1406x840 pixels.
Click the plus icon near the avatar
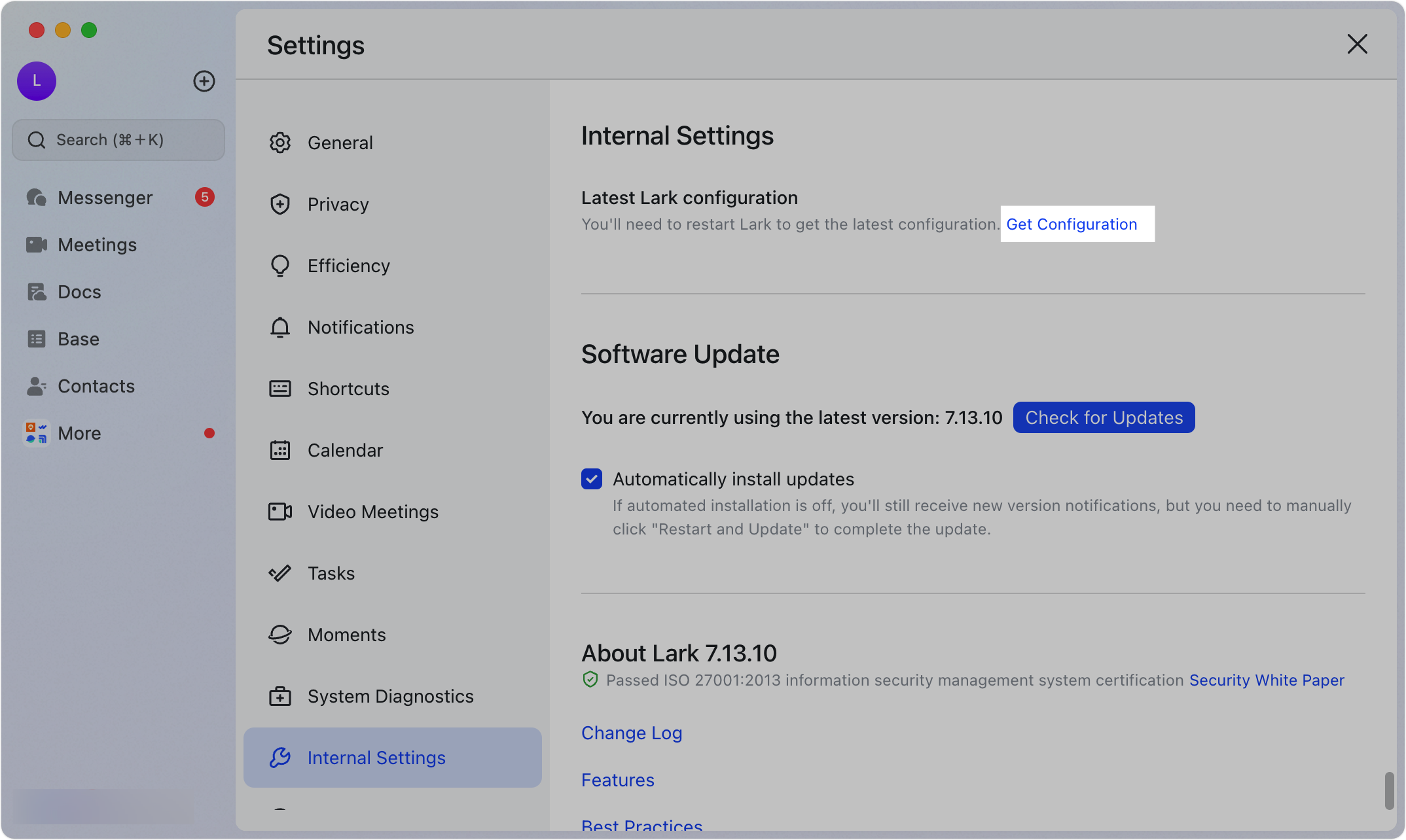(x=204, y=81)
